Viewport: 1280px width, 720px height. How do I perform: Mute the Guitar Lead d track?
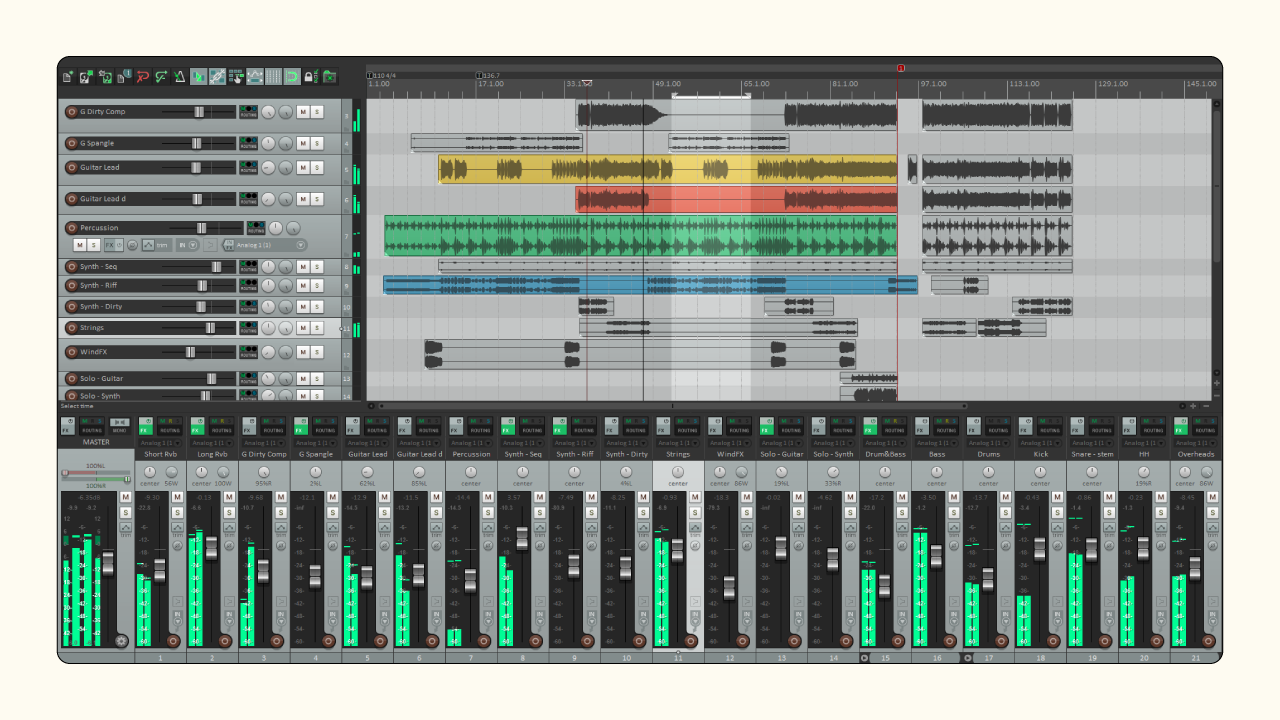pyautogui.click(x=302, y=198)
